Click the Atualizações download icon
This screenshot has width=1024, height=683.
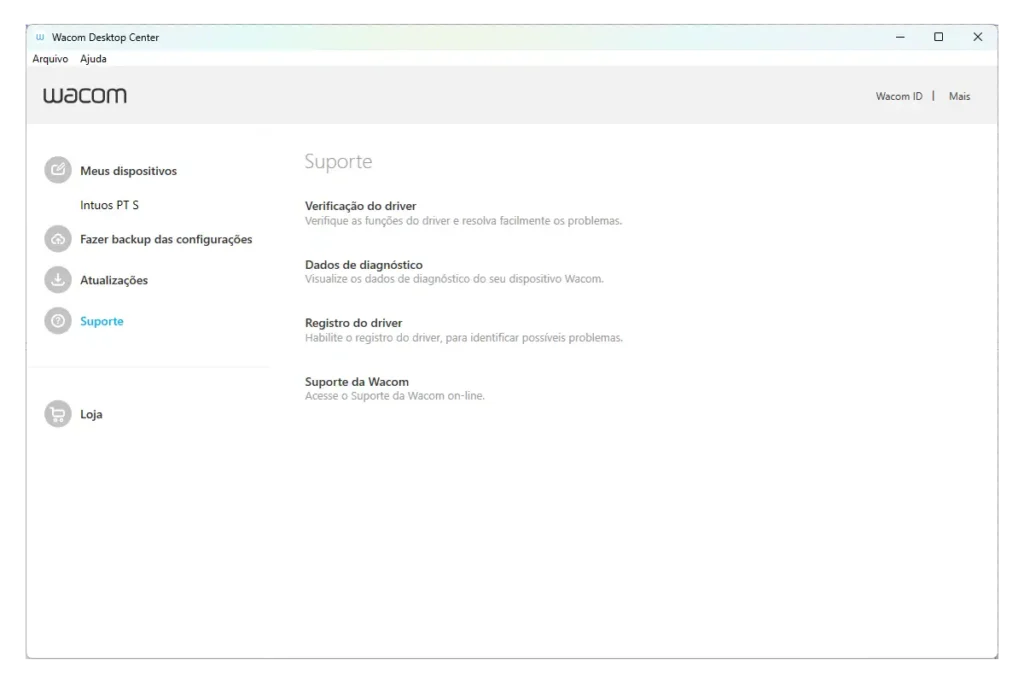coord(57,280)
